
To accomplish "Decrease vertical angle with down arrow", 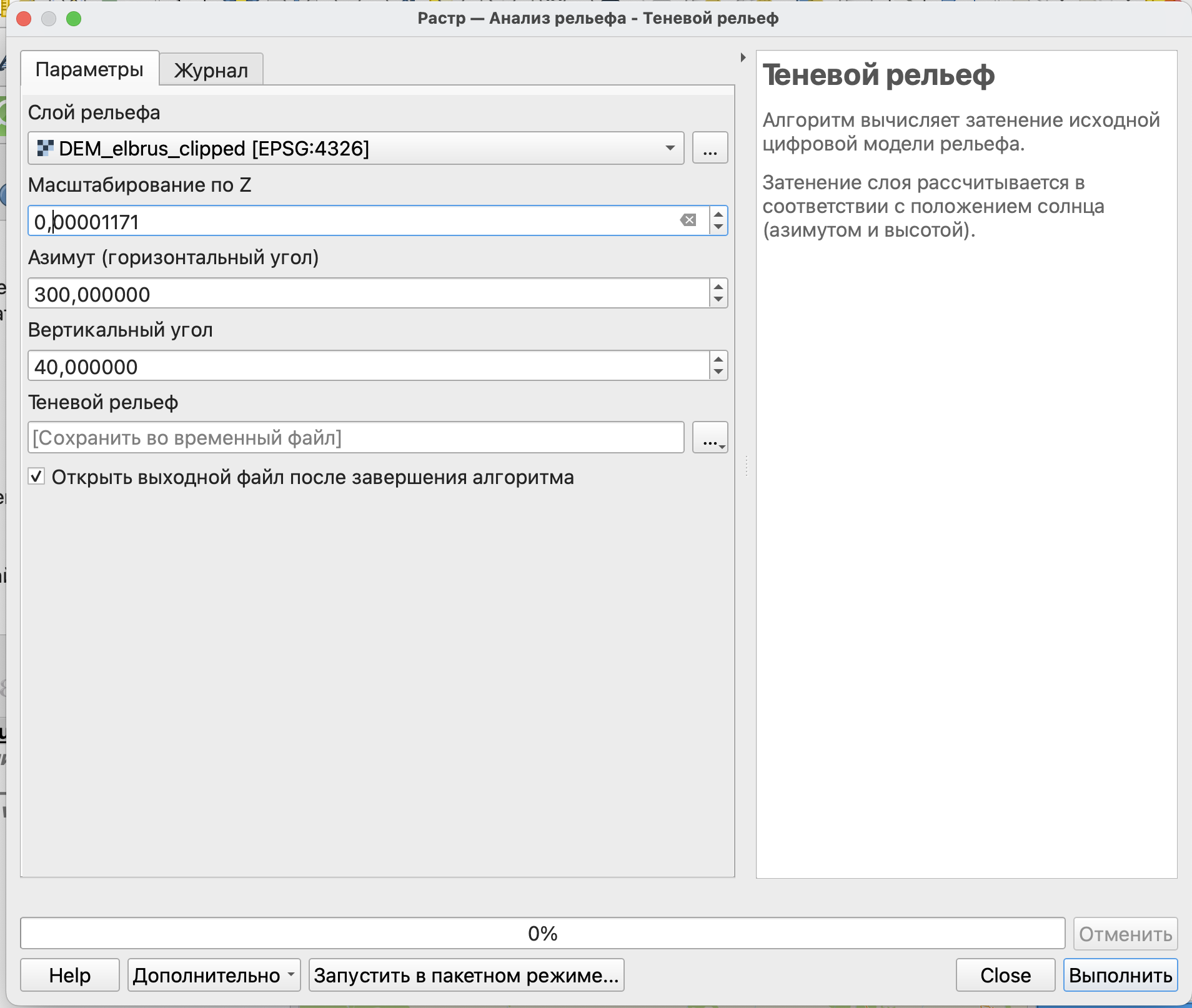I will pyautogui.click(x=718, y=372).
